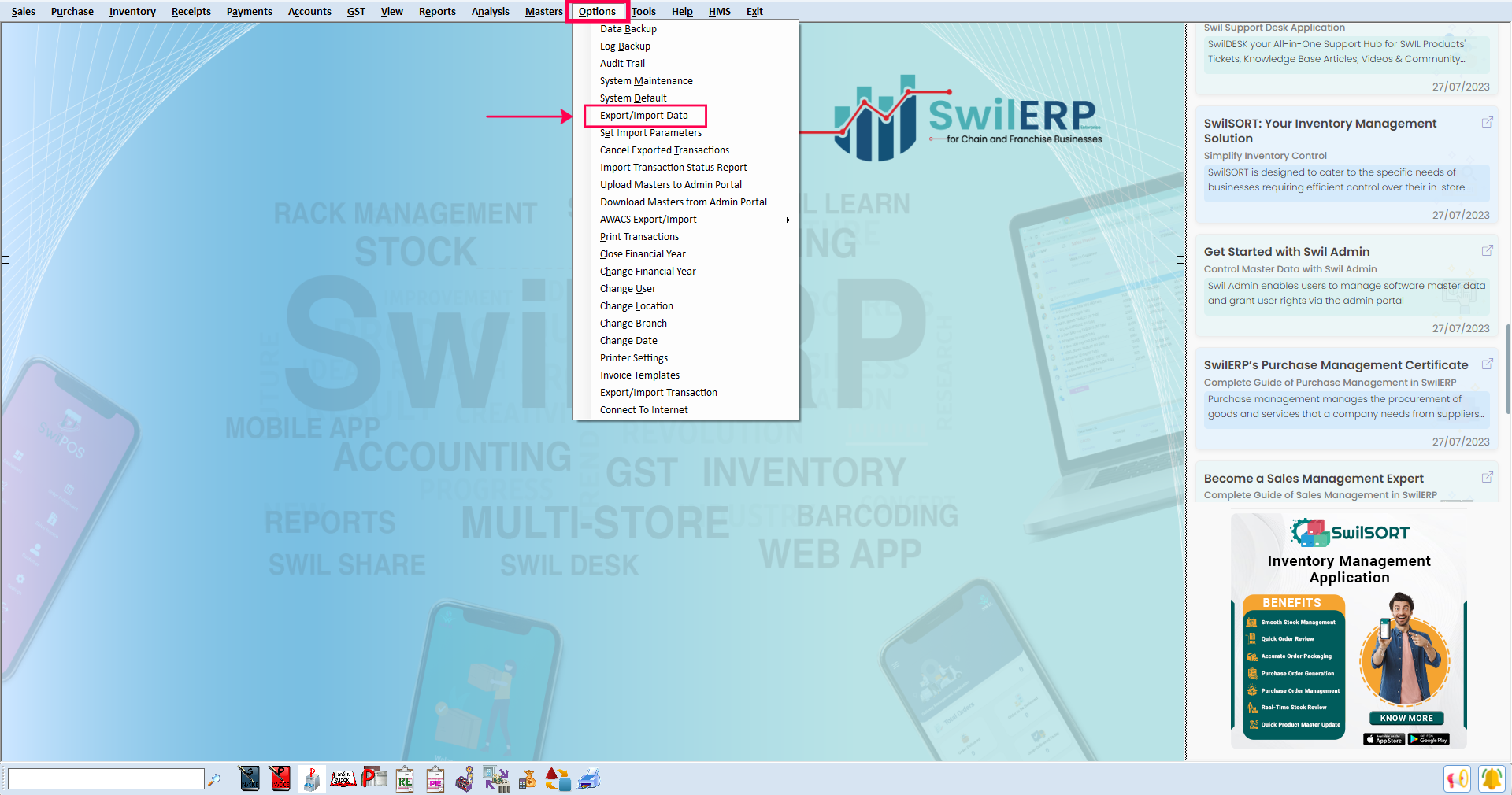This screenshot has width=1512, height=795.
Task: Click 'Smooth Stock Management' benefit text
Action: (1298, 623)
